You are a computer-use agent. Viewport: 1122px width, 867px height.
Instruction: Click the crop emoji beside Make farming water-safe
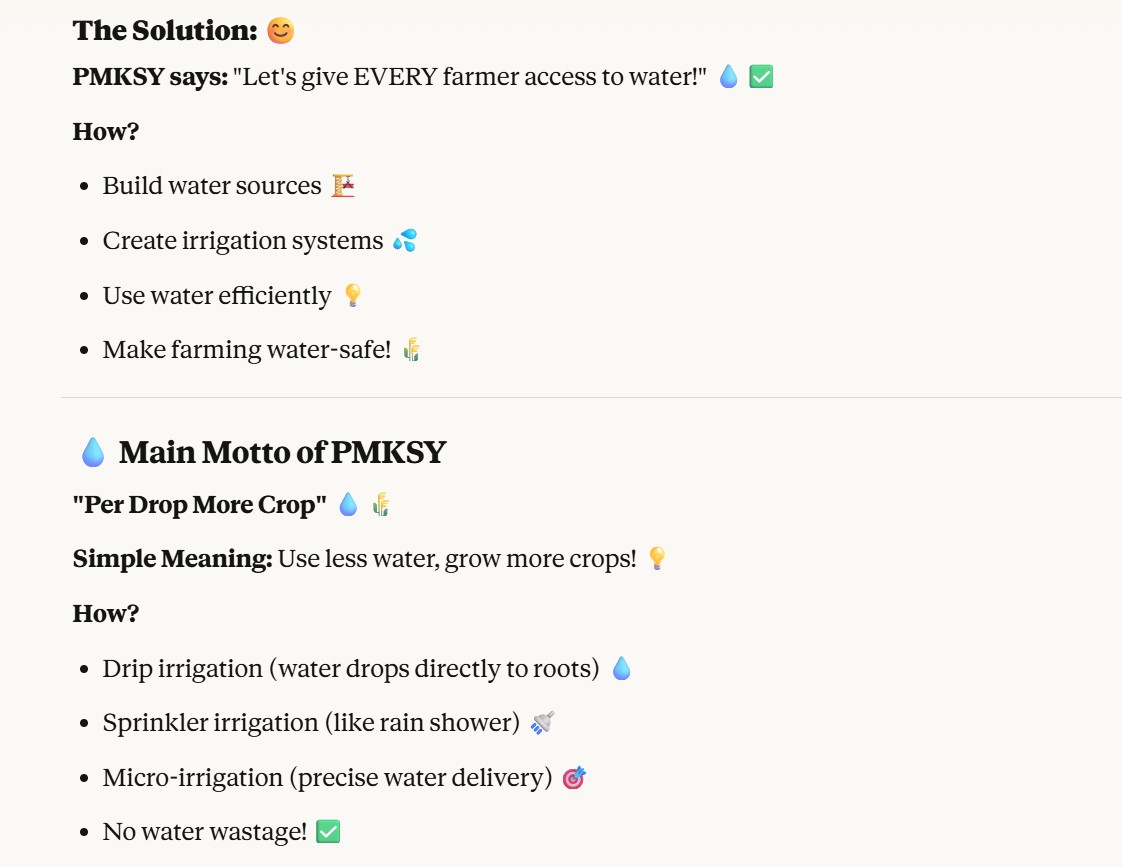point(412,350)
